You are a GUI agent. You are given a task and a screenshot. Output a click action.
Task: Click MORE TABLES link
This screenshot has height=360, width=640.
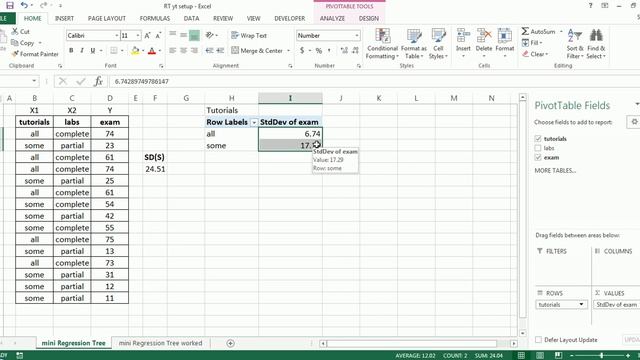[x=555, y=171]
